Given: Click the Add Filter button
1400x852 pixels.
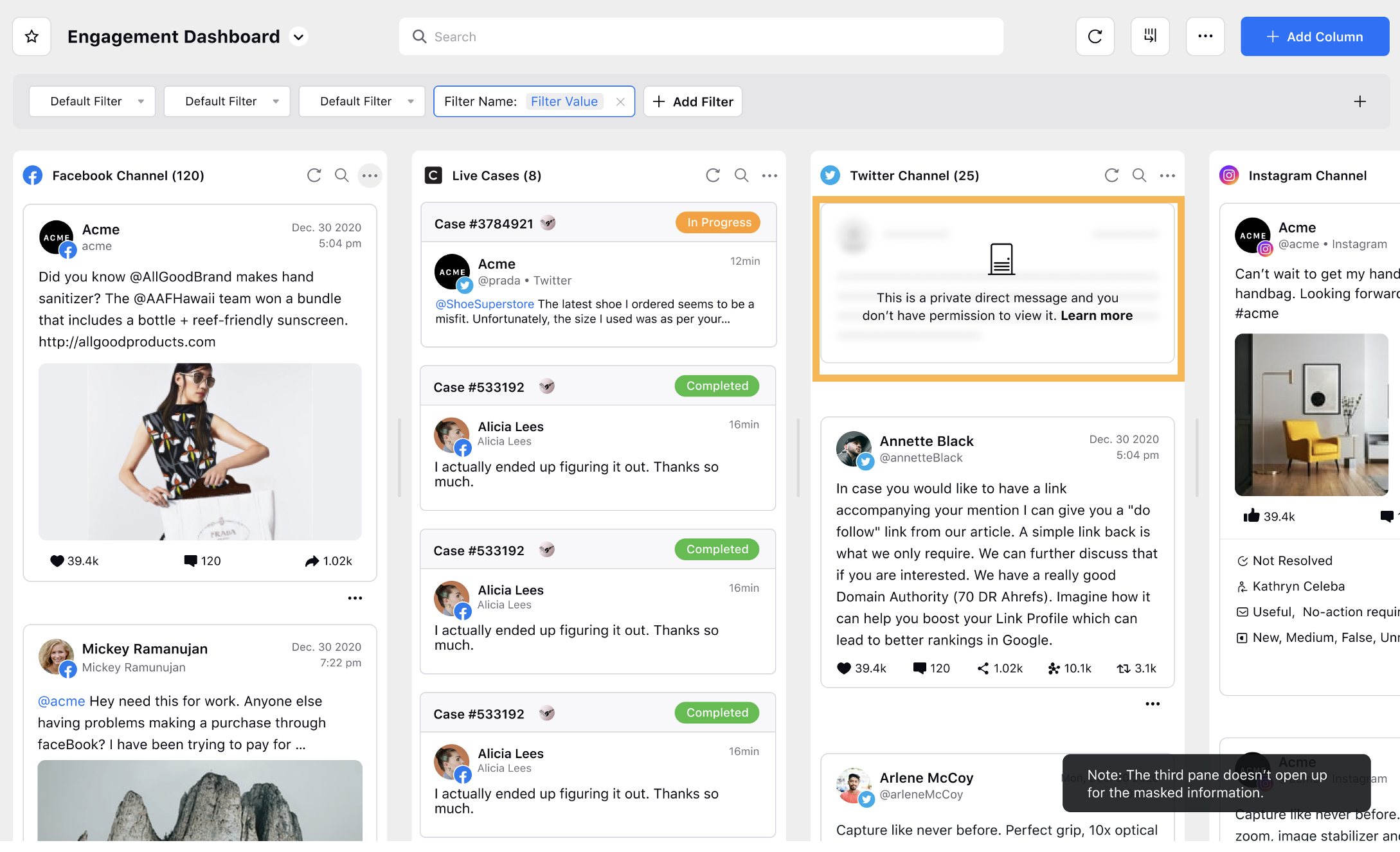Looking at the screenshot, I should (x=693, y=102).
